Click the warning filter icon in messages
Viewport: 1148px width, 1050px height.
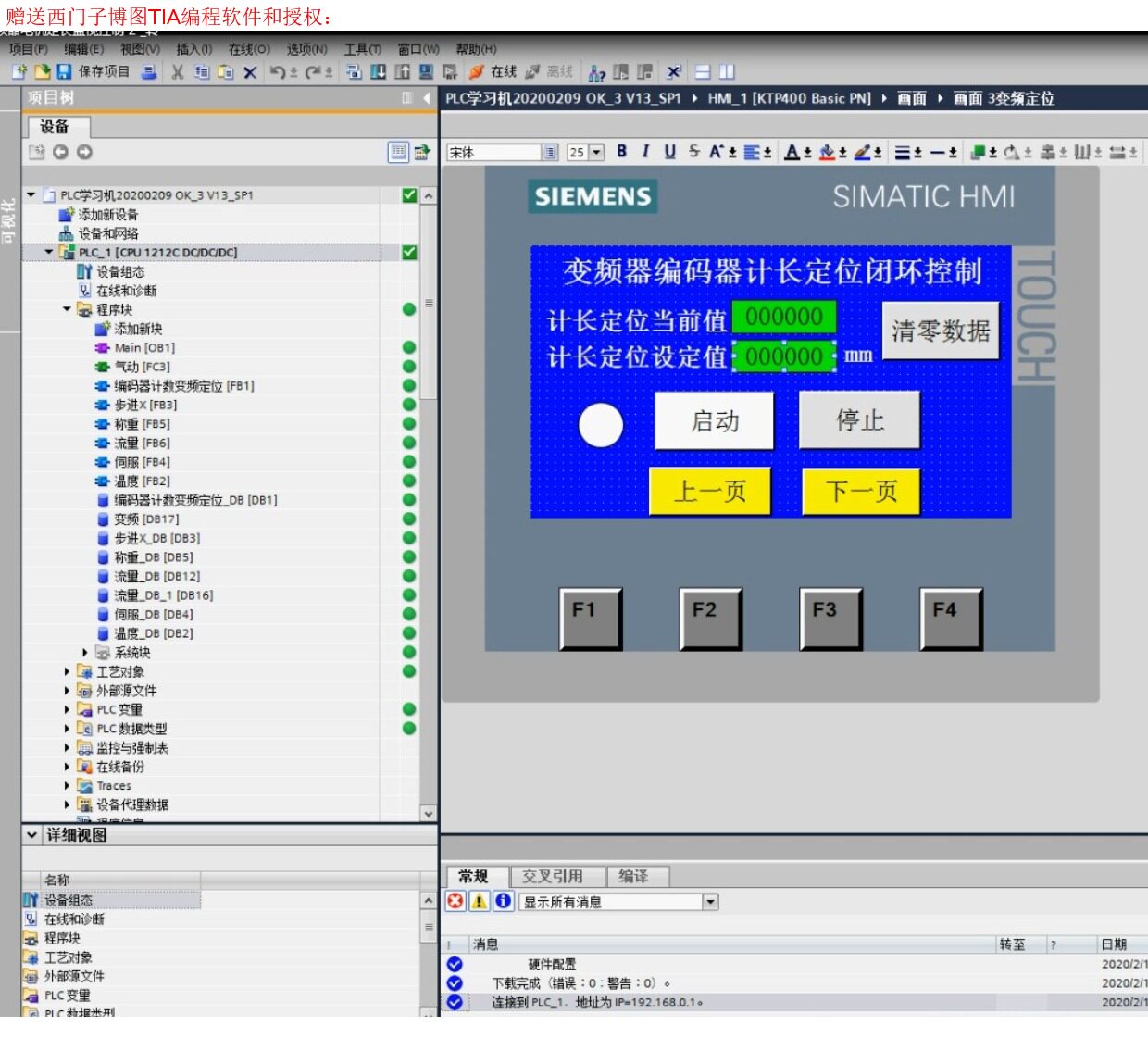[480, 901]
